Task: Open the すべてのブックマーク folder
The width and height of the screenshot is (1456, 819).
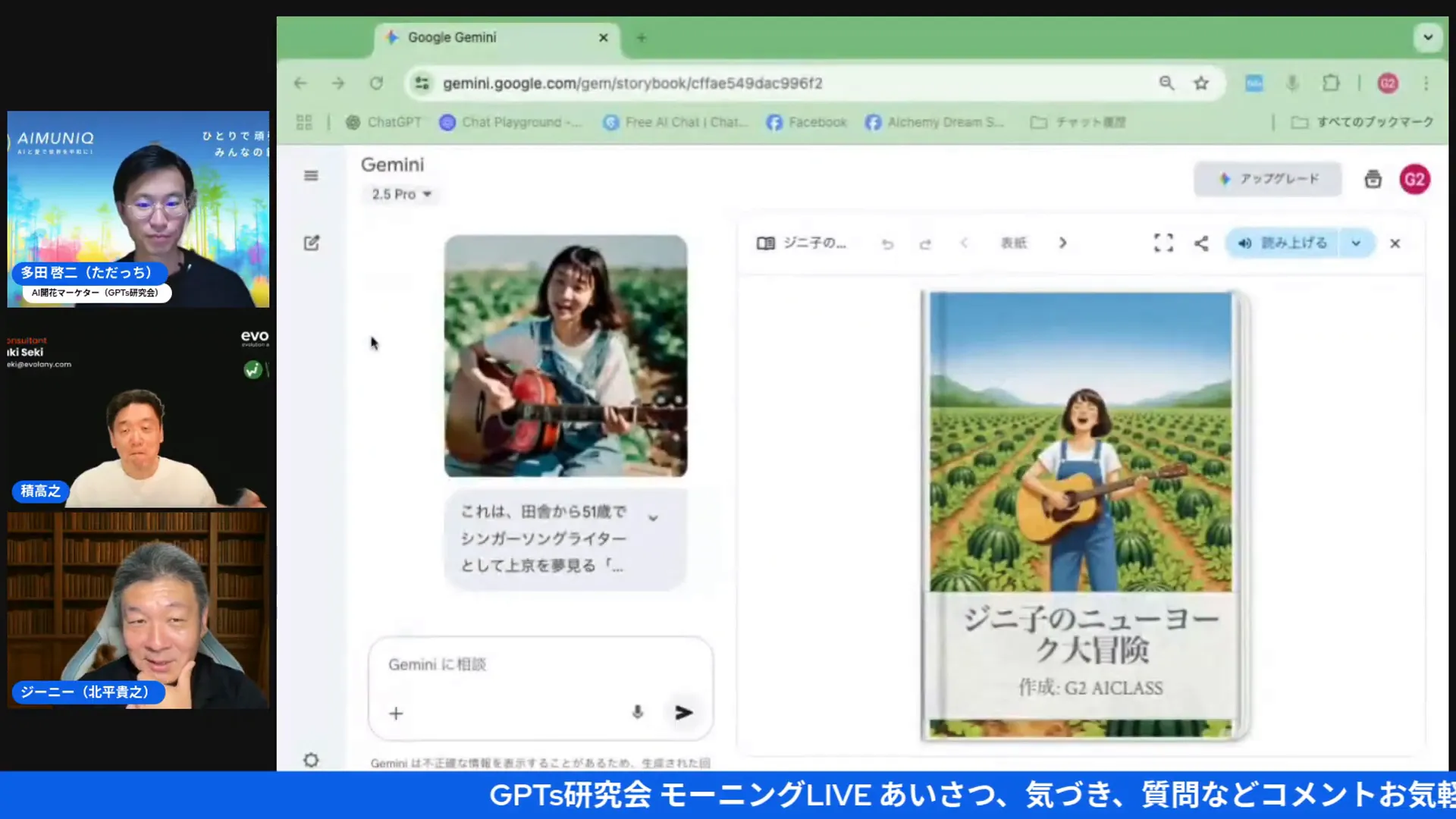Action: [x=1362, y=122]
